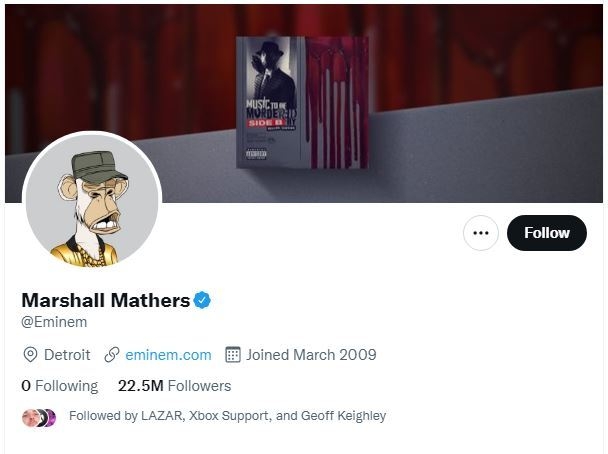608x454 pixels.
Task: Click the black Follow button
Action: tap(547, 233)
